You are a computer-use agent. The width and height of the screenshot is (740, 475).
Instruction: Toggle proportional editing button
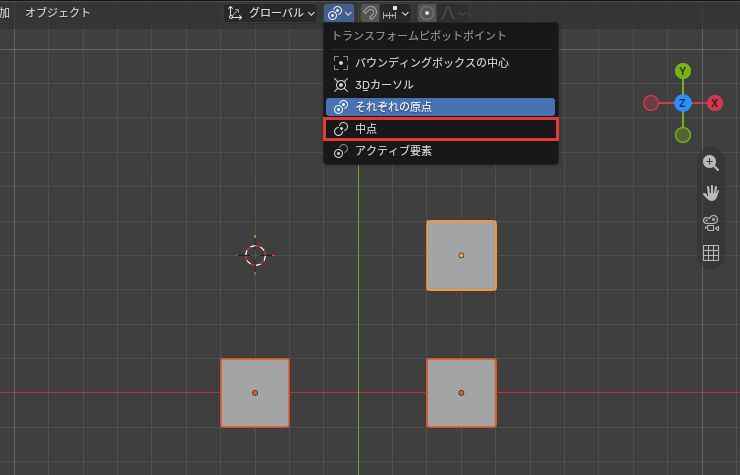click(427, 13)
